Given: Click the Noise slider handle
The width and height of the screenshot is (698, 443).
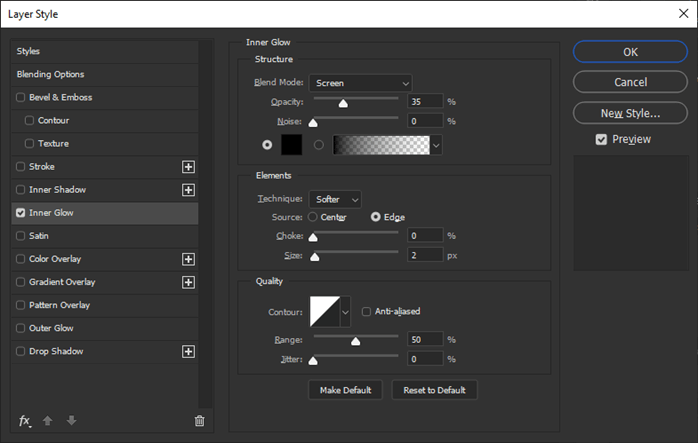Looking at the screenshot, I should 313,123.
